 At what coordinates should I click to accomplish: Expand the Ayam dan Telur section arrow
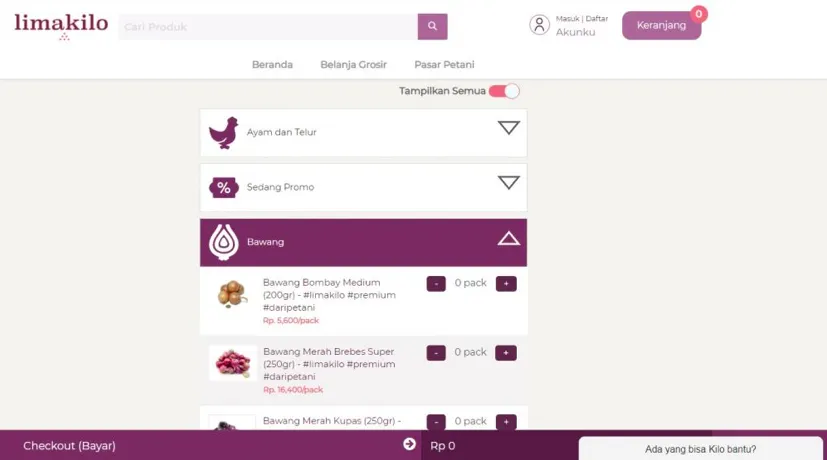click(x=508, y=128)
